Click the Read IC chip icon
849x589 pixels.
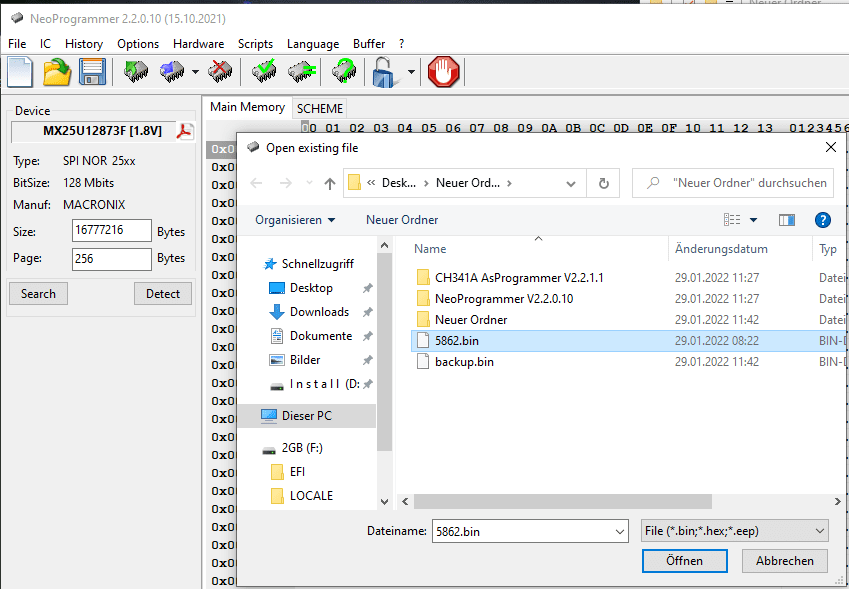pos(135,71)
